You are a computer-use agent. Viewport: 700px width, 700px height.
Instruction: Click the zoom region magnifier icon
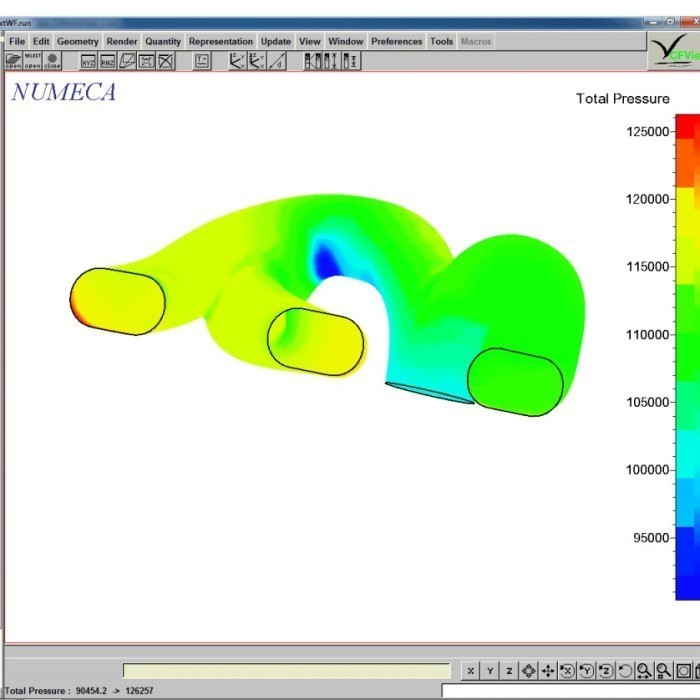click(x=663, y=671)
